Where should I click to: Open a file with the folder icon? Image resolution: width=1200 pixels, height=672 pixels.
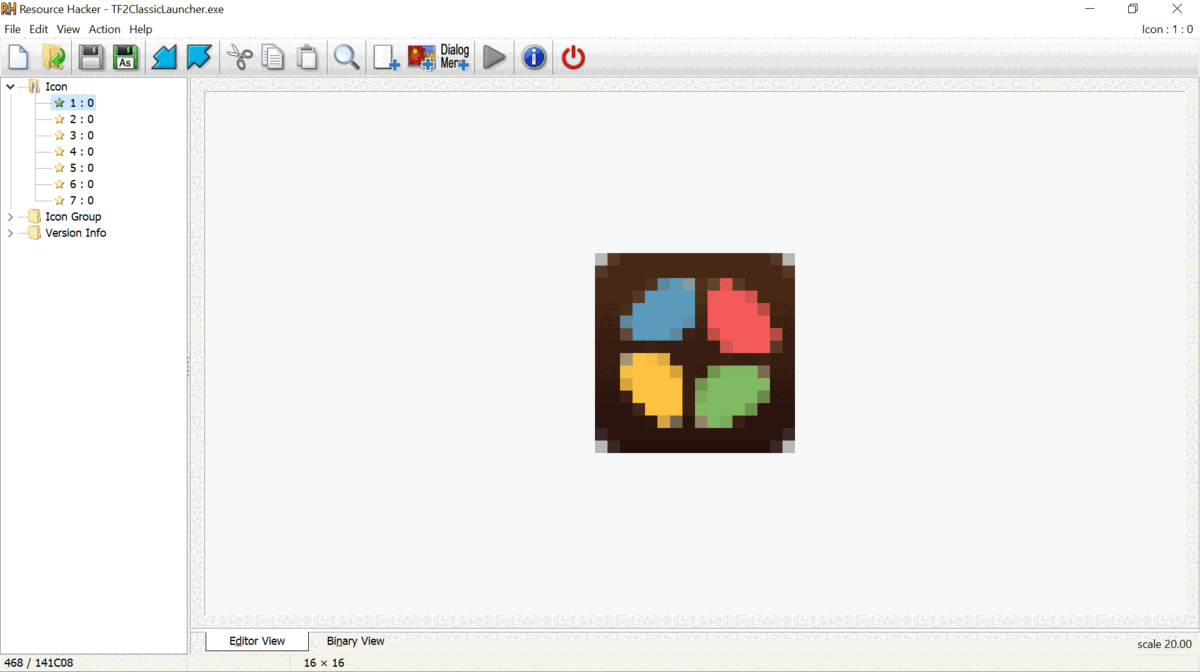click(53, 57)
